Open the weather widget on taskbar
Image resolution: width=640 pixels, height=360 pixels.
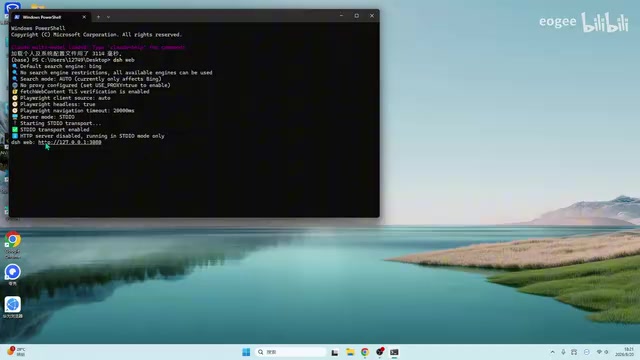(x=16, y=351)
